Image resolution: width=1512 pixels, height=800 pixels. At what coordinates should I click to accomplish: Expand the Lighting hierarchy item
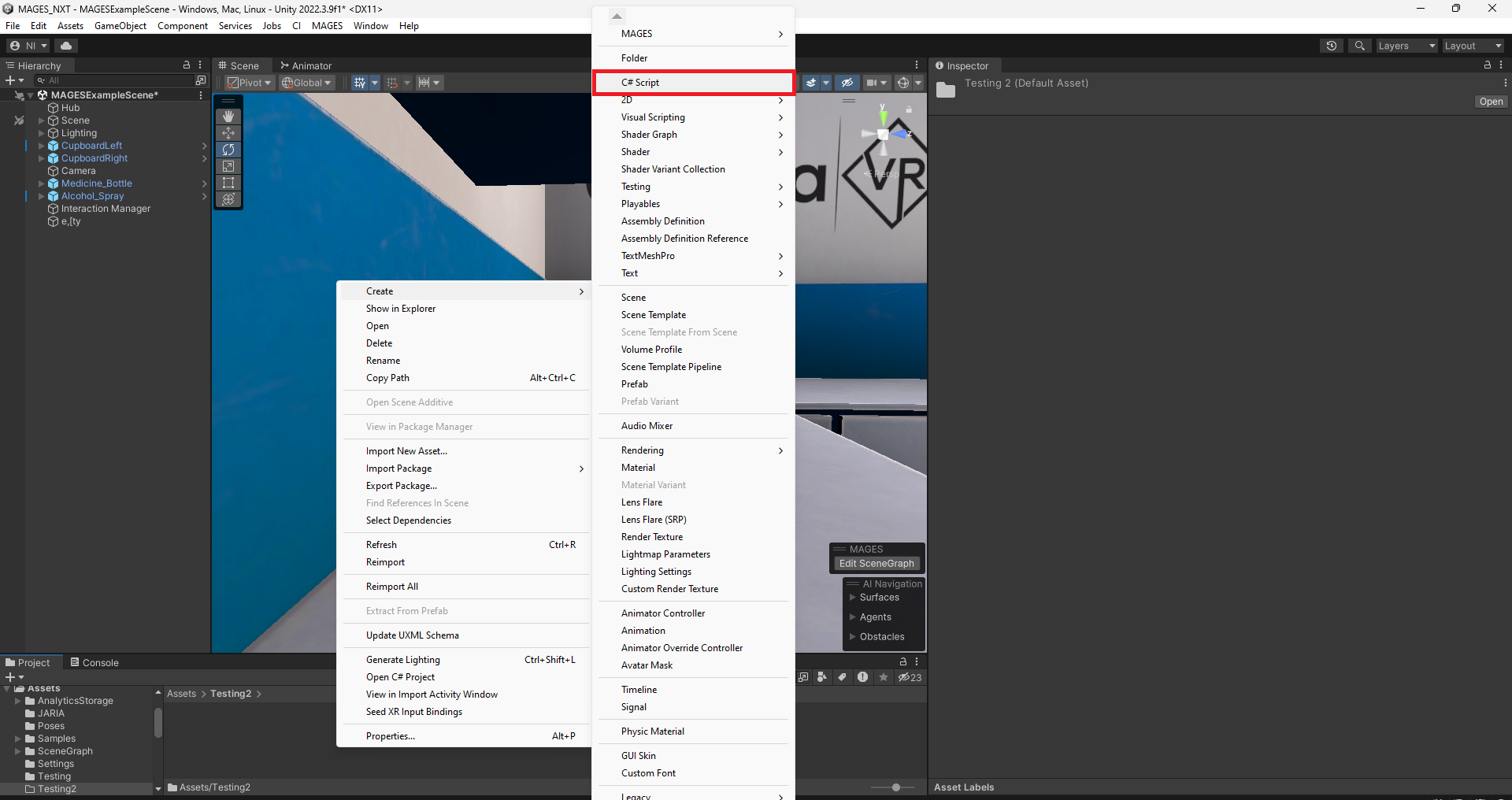42,133
